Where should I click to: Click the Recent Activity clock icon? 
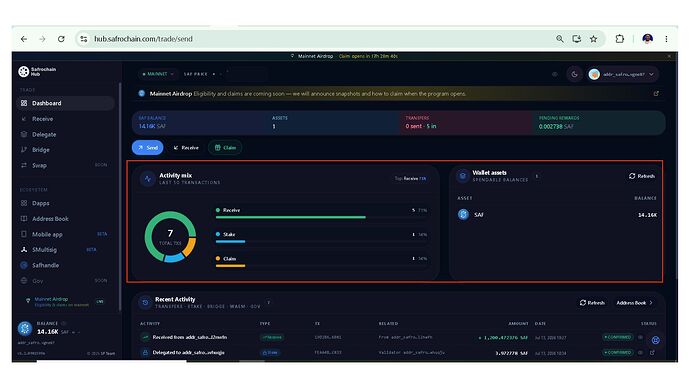point(145,302)
